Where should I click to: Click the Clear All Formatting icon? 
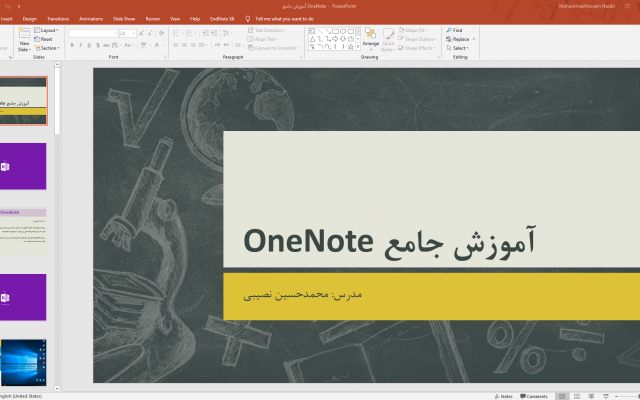[161, 33]
